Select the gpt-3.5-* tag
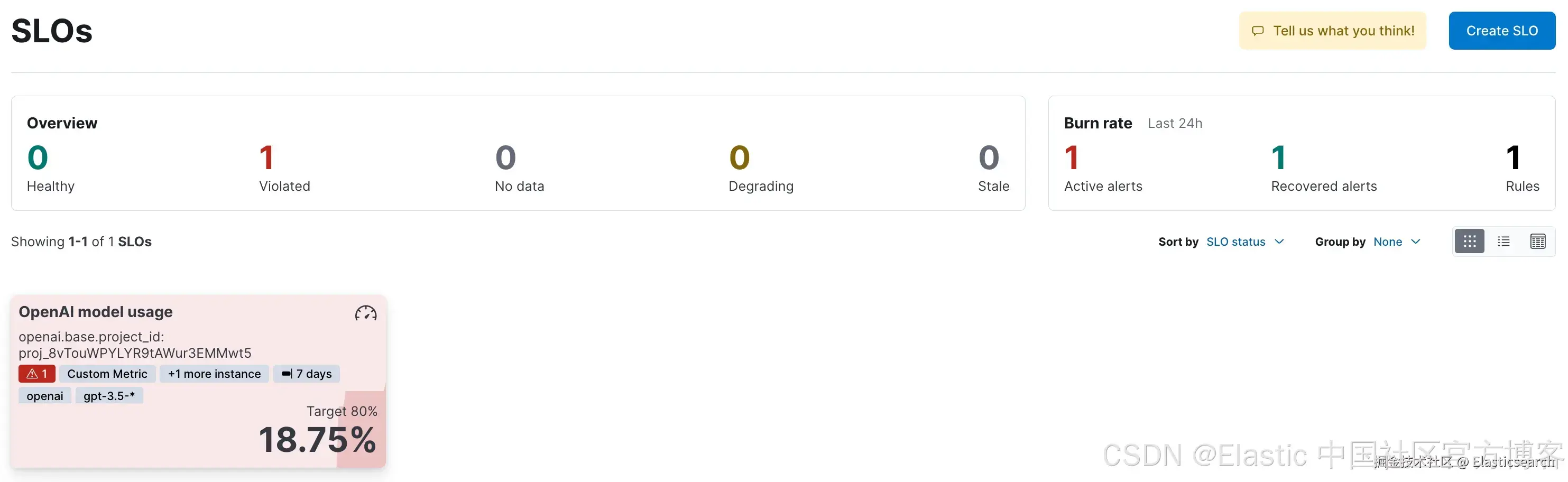Viewport: 1568px width, 482px height. pos(109,395)
